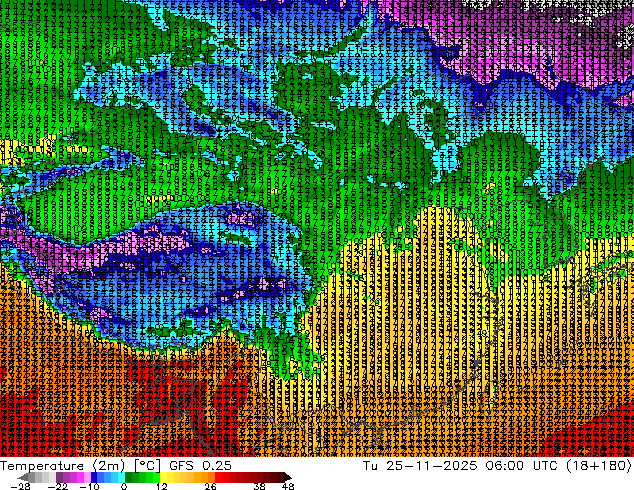Click the dark blue legend swatch above -10
The image size is (634, 490).
[x=94, y=477]
